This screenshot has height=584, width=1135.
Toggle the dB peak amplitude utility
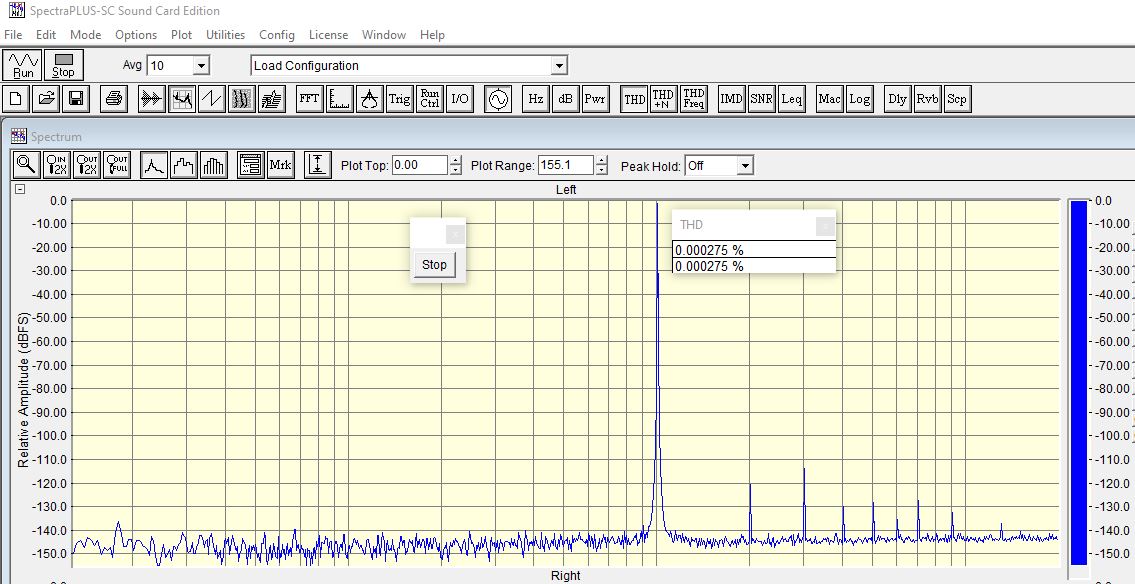(x=565, y=98)
